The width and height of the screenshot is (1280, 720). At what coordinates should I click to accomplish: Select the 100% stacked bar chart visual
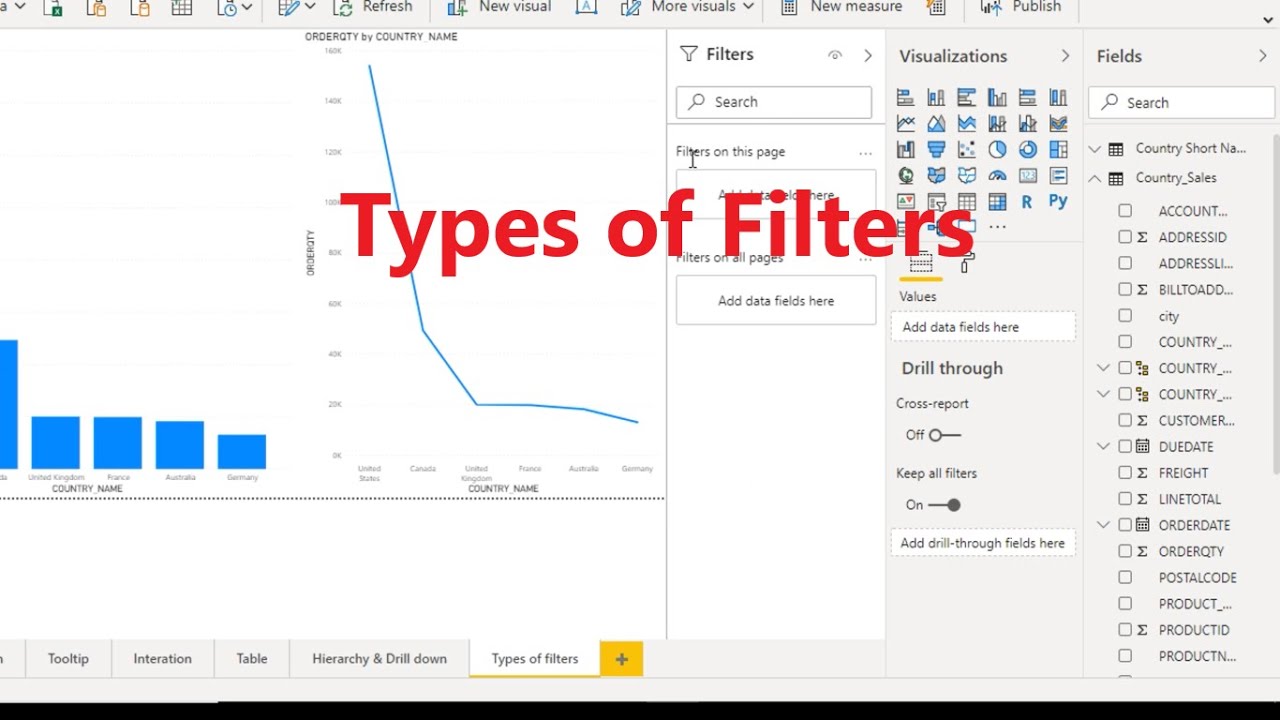pyautogui.click(x=1027, y=97)
